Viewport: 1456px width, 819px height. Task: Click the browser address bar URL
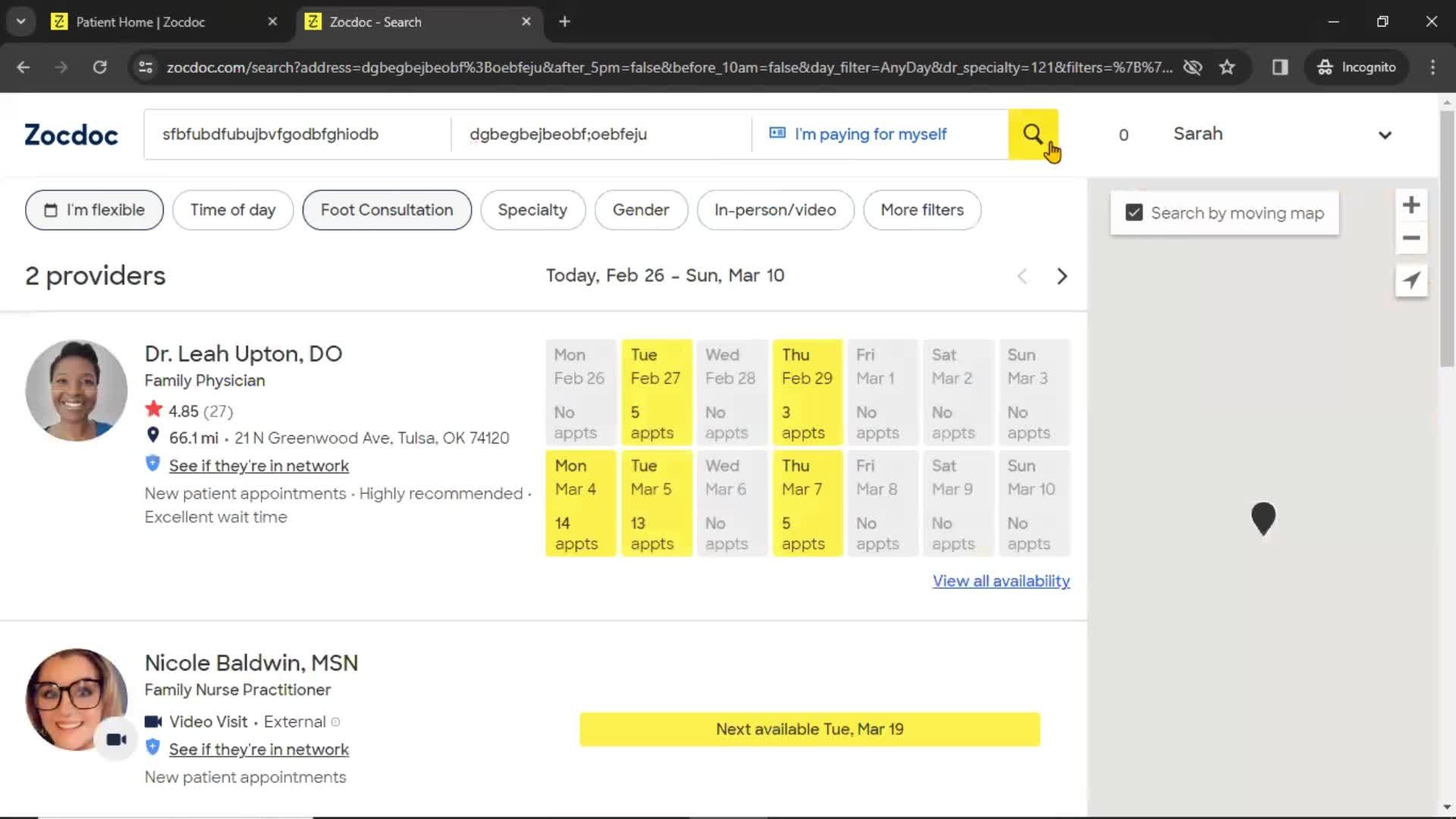669,67
